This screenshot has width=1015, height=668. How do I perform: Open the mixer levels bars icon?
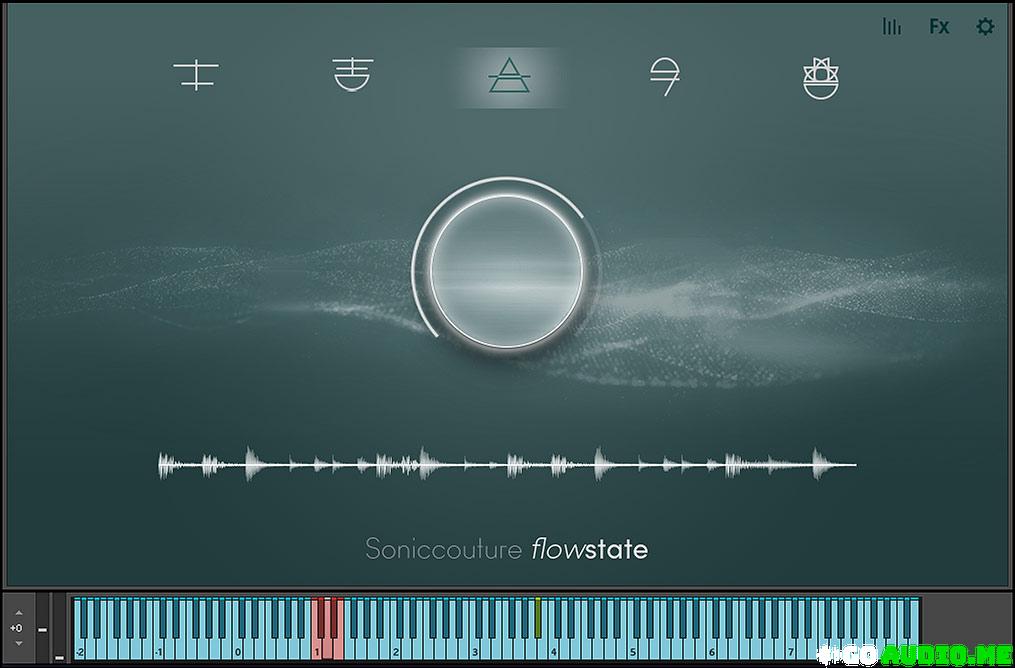point(891,27)
